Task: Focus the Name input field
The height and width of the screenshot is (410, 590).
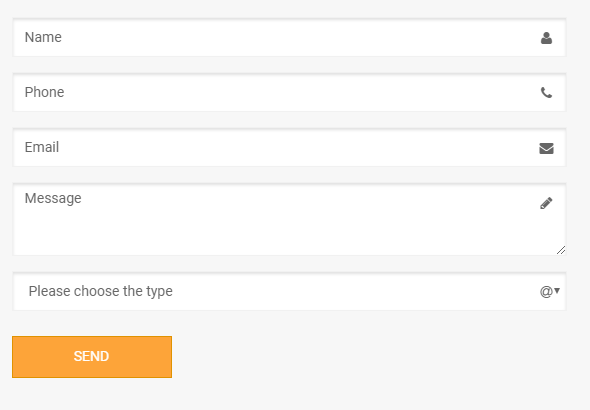Action: [x=289, y=38]
